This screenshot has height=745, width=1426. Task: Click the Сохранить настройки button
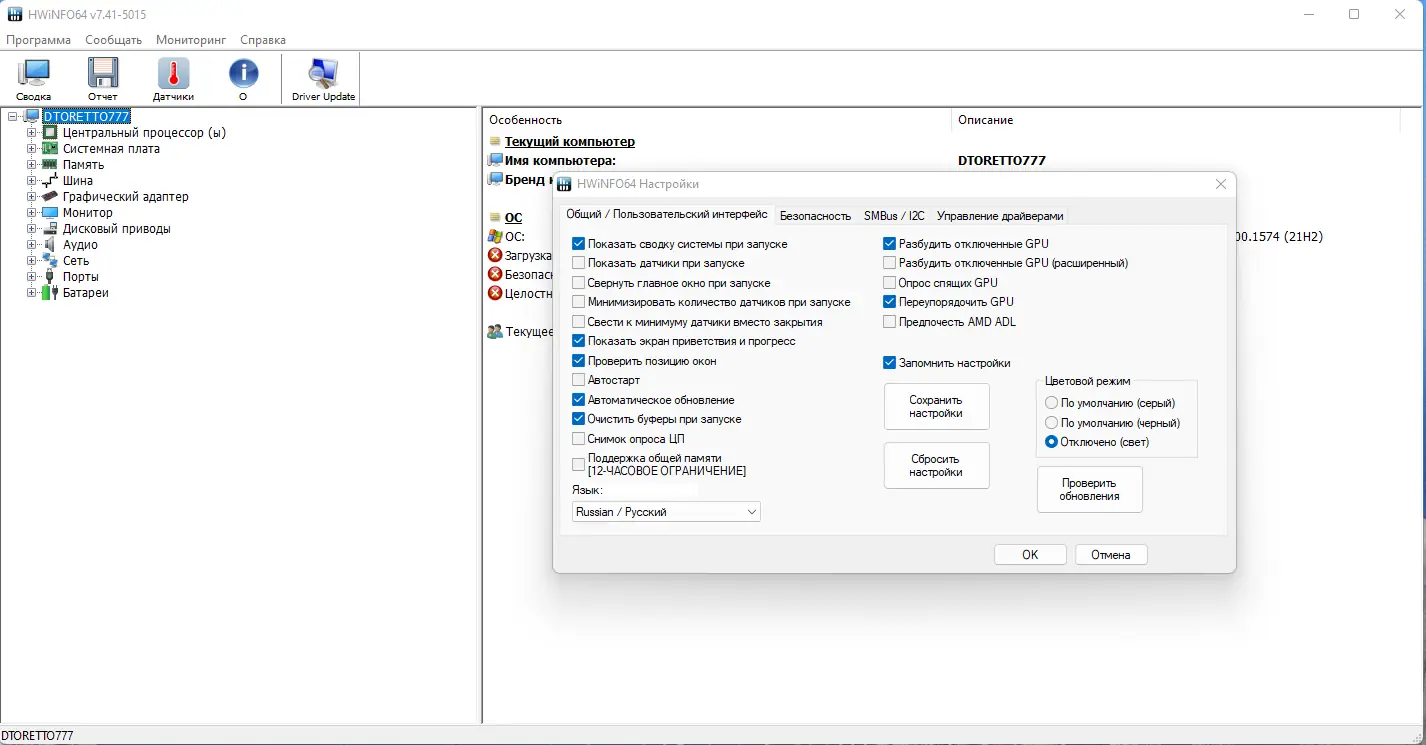[x=936, y=407]
